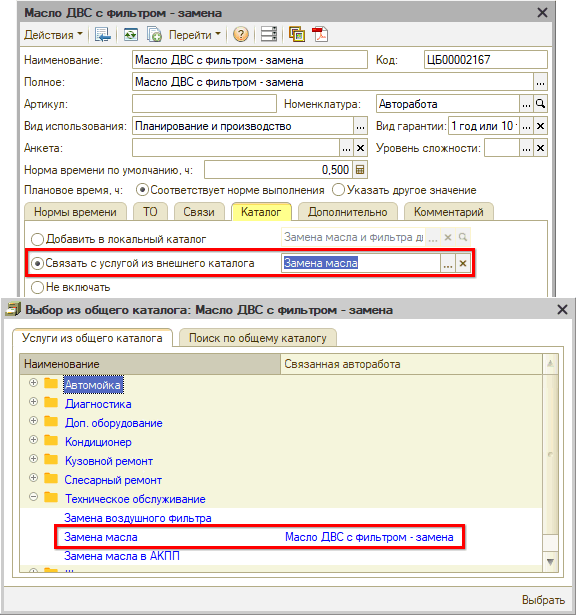The width and height of the screenshot is (576, 615).
Task: Choose Указать другое значение radio
Action: click(338, 190)
